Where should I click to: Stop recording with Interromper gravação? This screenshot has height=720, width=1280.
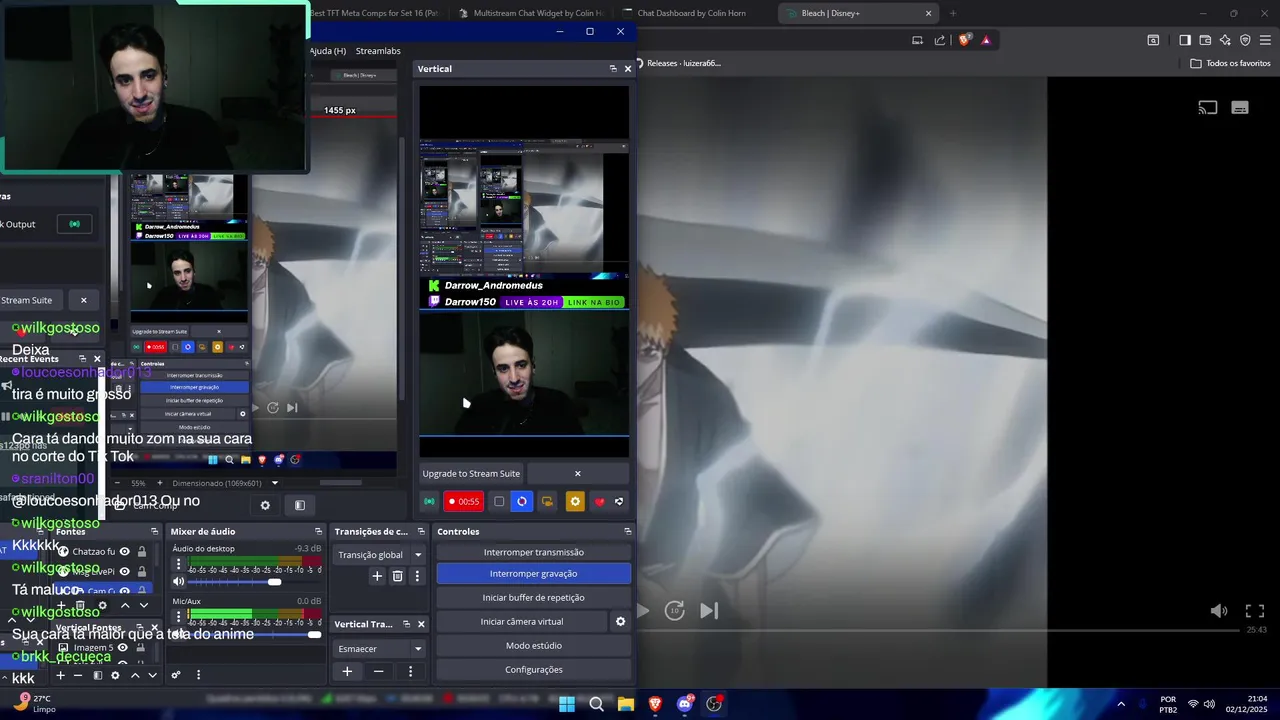(x=534, y=574)
